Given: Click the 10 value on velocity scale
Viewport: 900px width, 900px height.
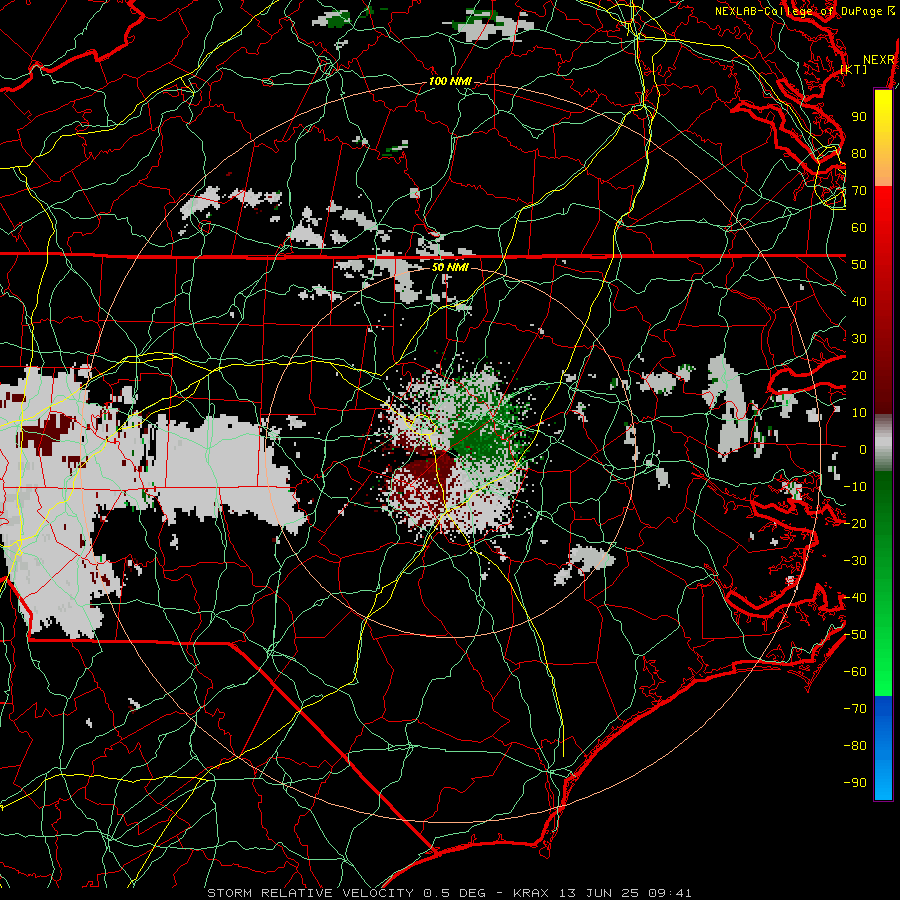Looking at the screenshot, I should [859, 413].
